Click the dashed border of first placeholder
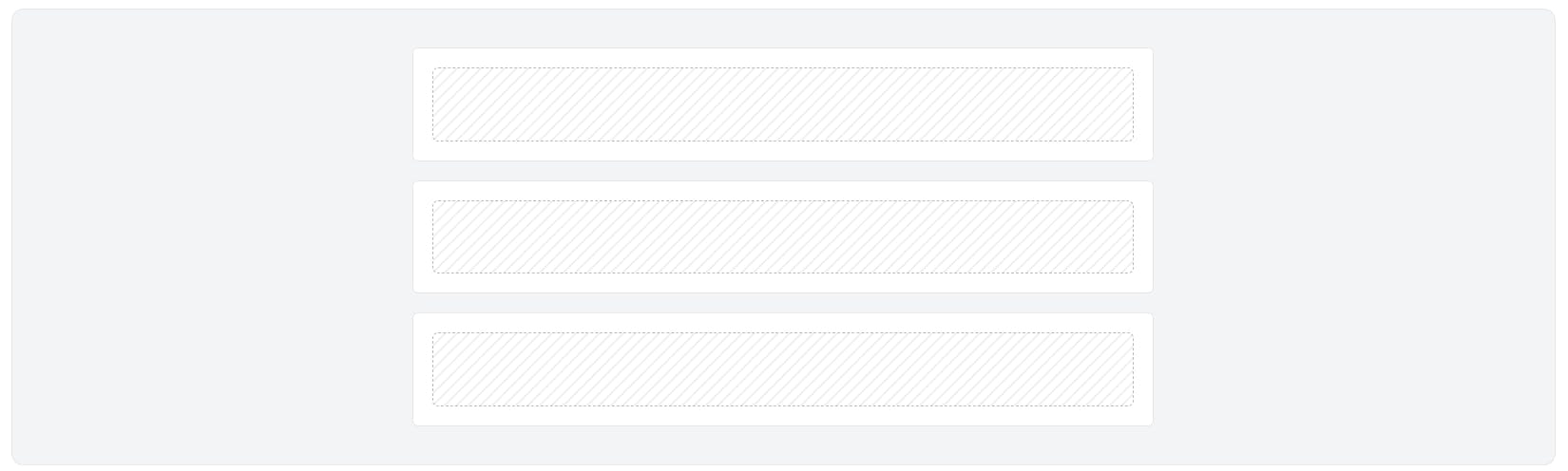Image resolution: width=1568 pixels, height=471 pixels. click(782, 67)
